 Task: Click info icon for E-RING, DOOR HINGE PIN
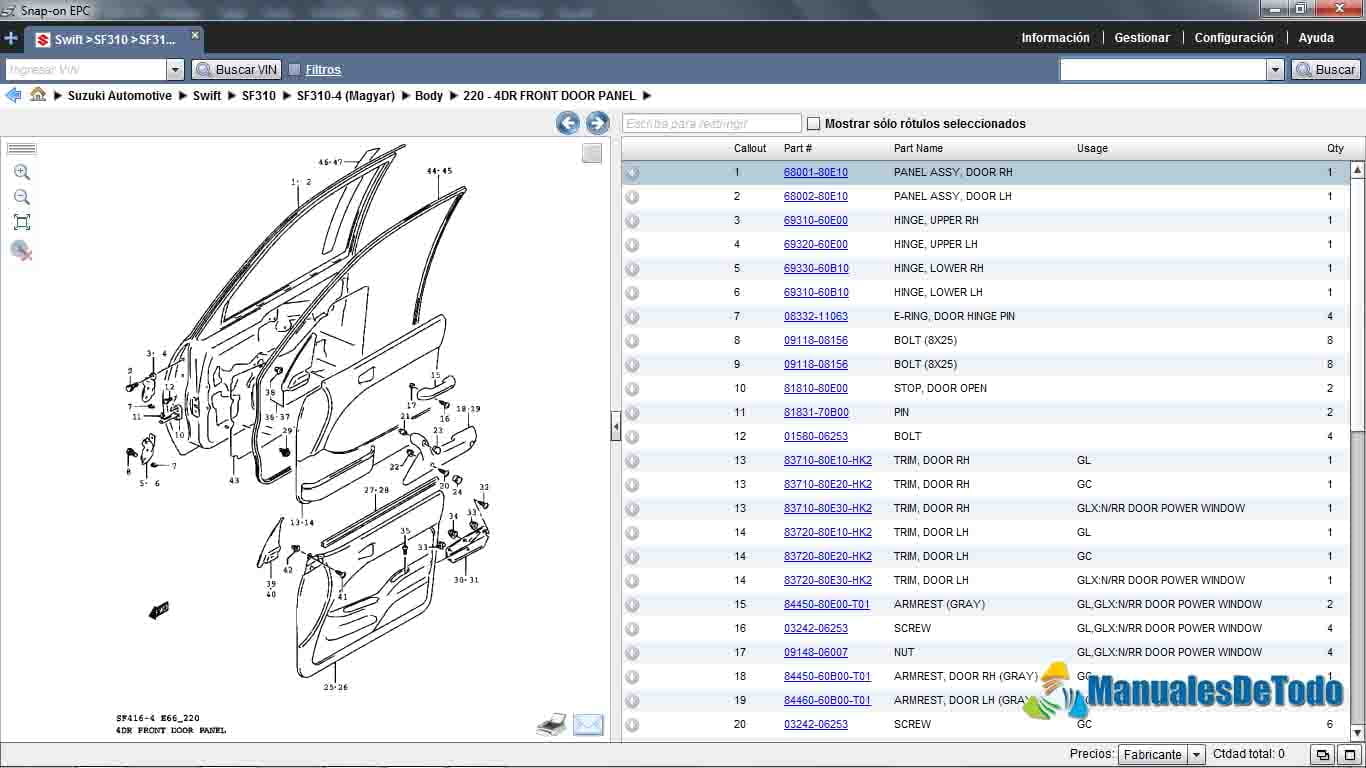(x=632, y=317)
